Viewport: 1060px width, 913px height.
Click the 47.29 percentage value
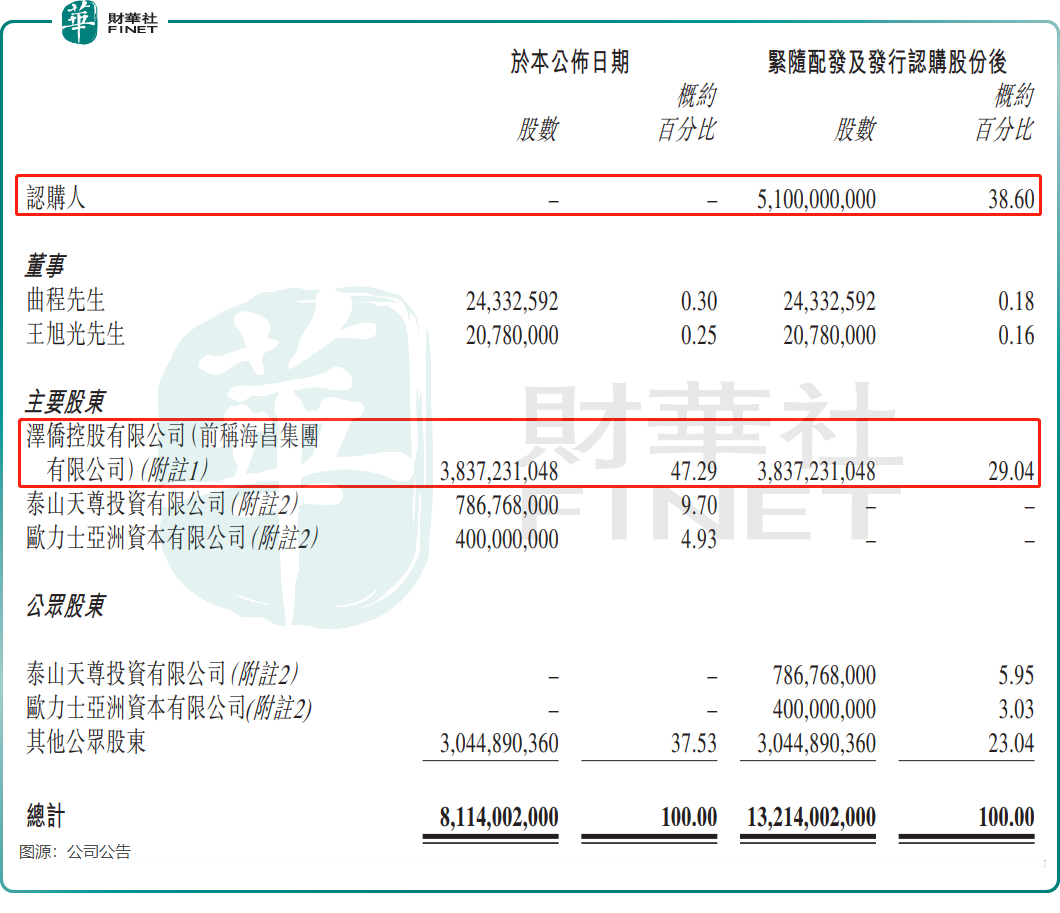pyautogui.click(x=694, y=472)
